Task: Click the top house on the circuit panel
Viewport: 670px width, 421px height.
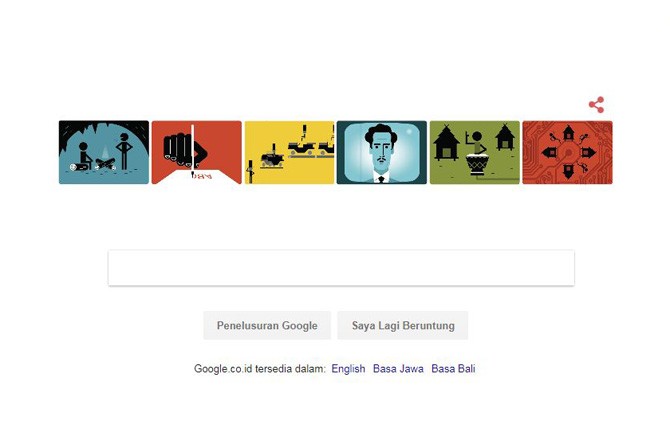Action: point(568,133)
